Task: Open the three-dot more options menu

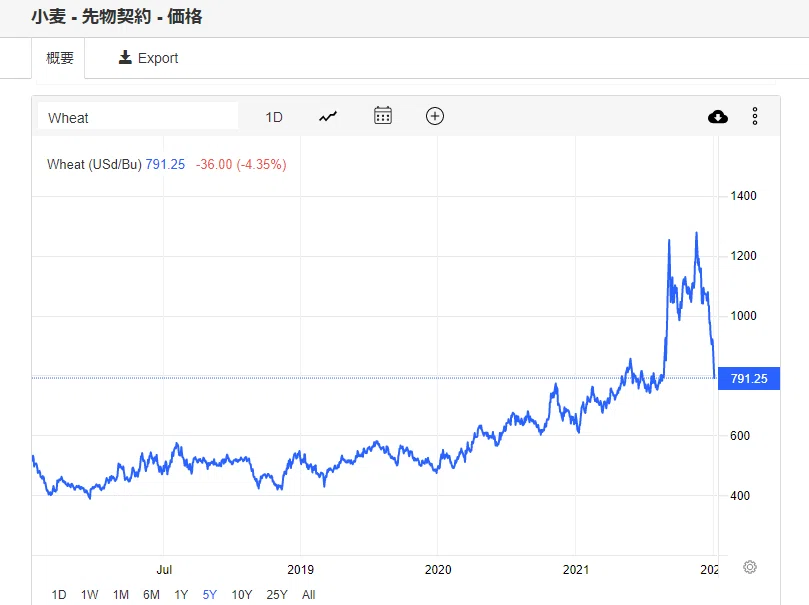Action: tap(755, 116)
